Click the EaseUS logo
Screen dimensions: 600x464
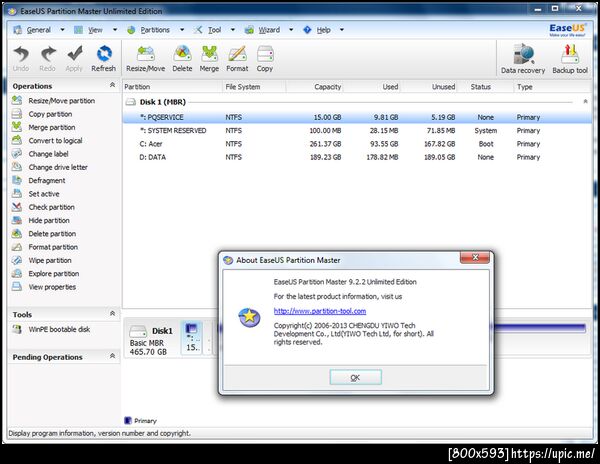567,30
